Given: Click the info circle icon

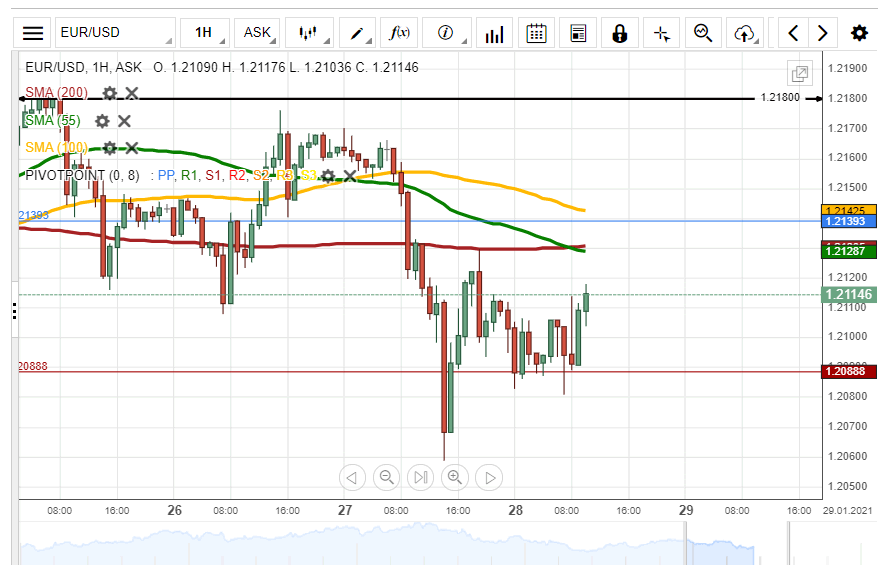Looking at the screenshot, I should pyautogui.click(x=446, y=33).
